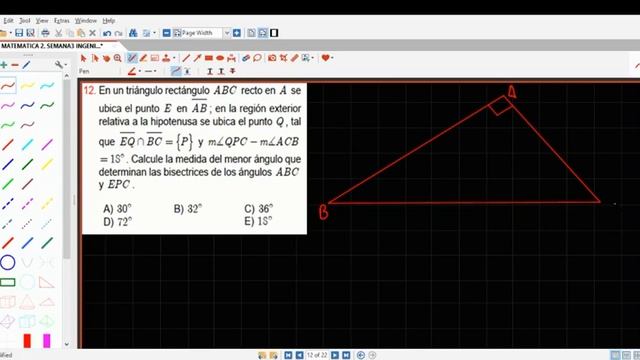Zoom in with the plus button
The width and height of the screenshot is (640, 360).
click(237, 33)
